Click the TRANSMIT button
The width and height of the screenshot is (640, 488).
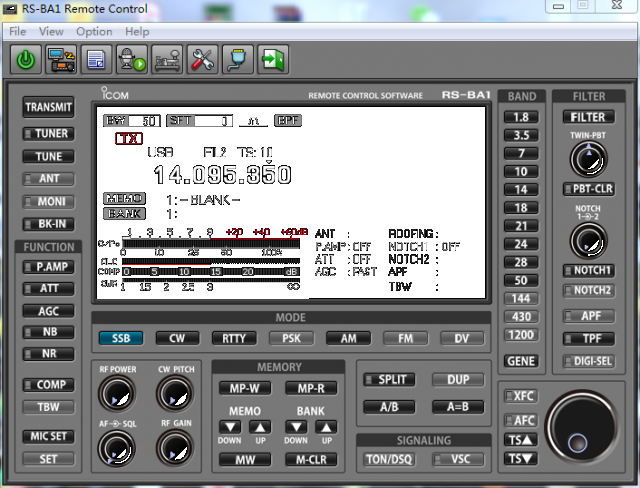[49, 107]
